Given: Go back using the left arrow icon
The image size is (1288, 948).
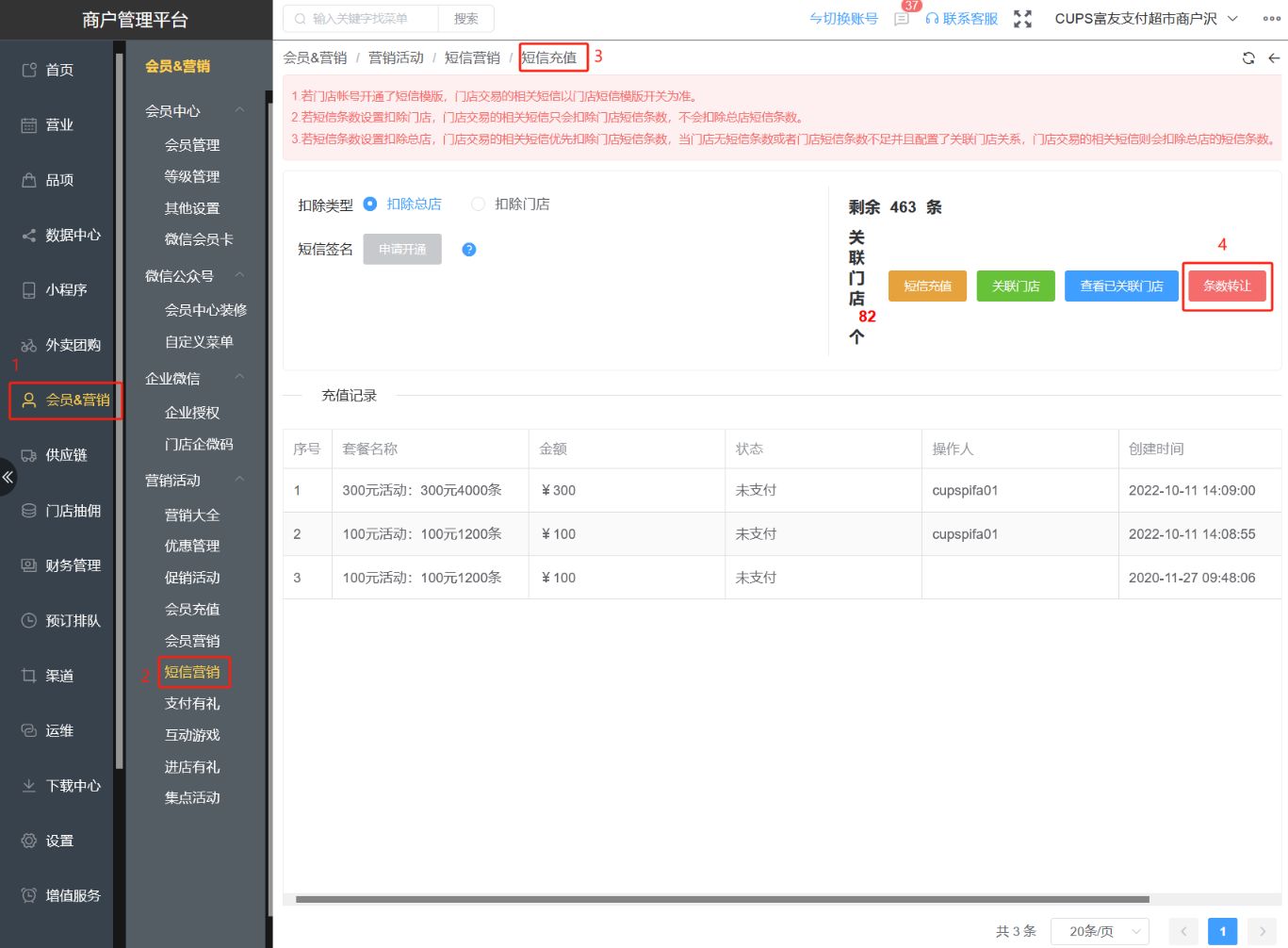Looking at the screenshot, I should 1274,57.
